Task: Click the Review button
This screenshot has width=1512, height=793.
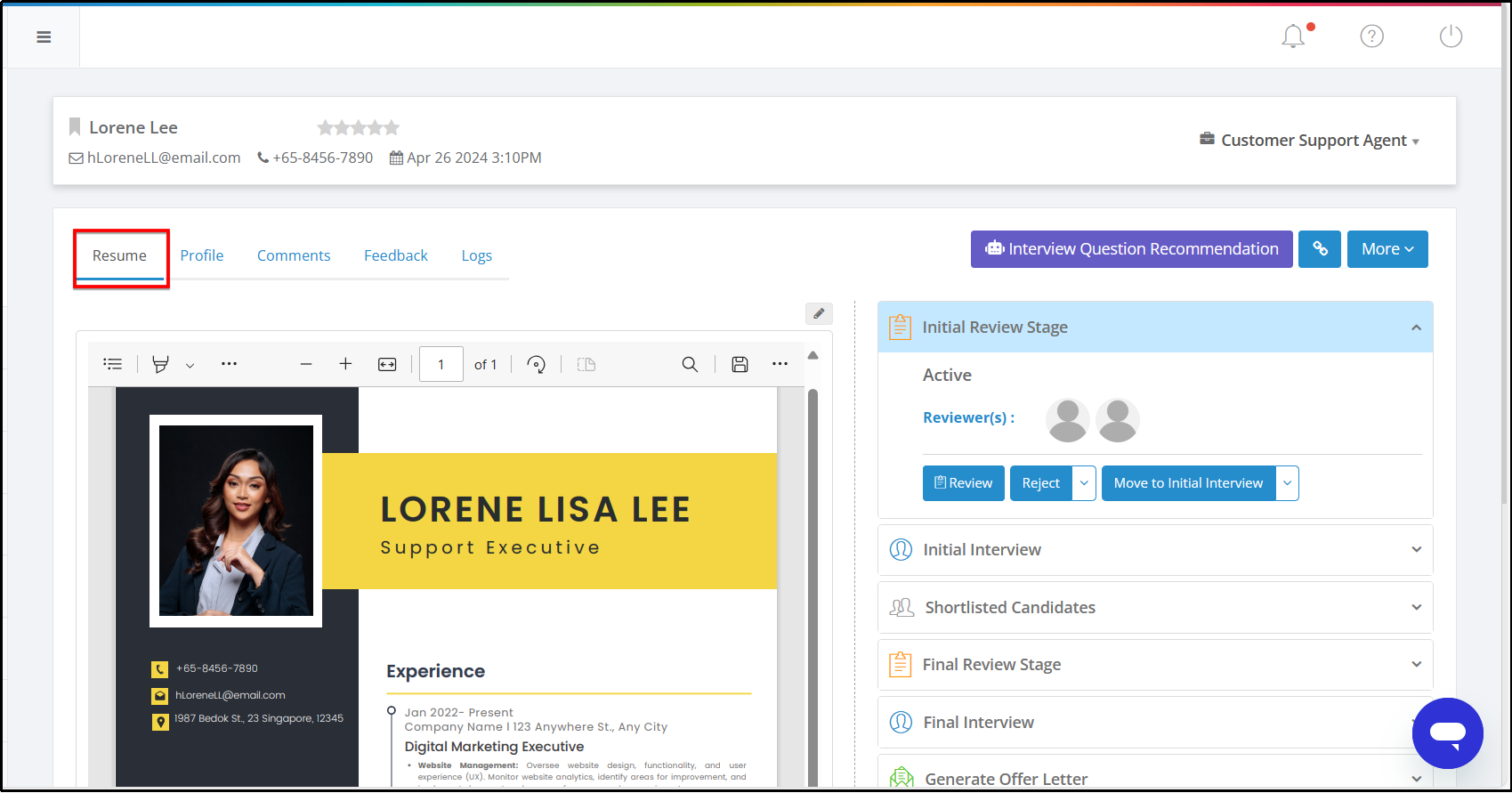Action: click(964, 483)
